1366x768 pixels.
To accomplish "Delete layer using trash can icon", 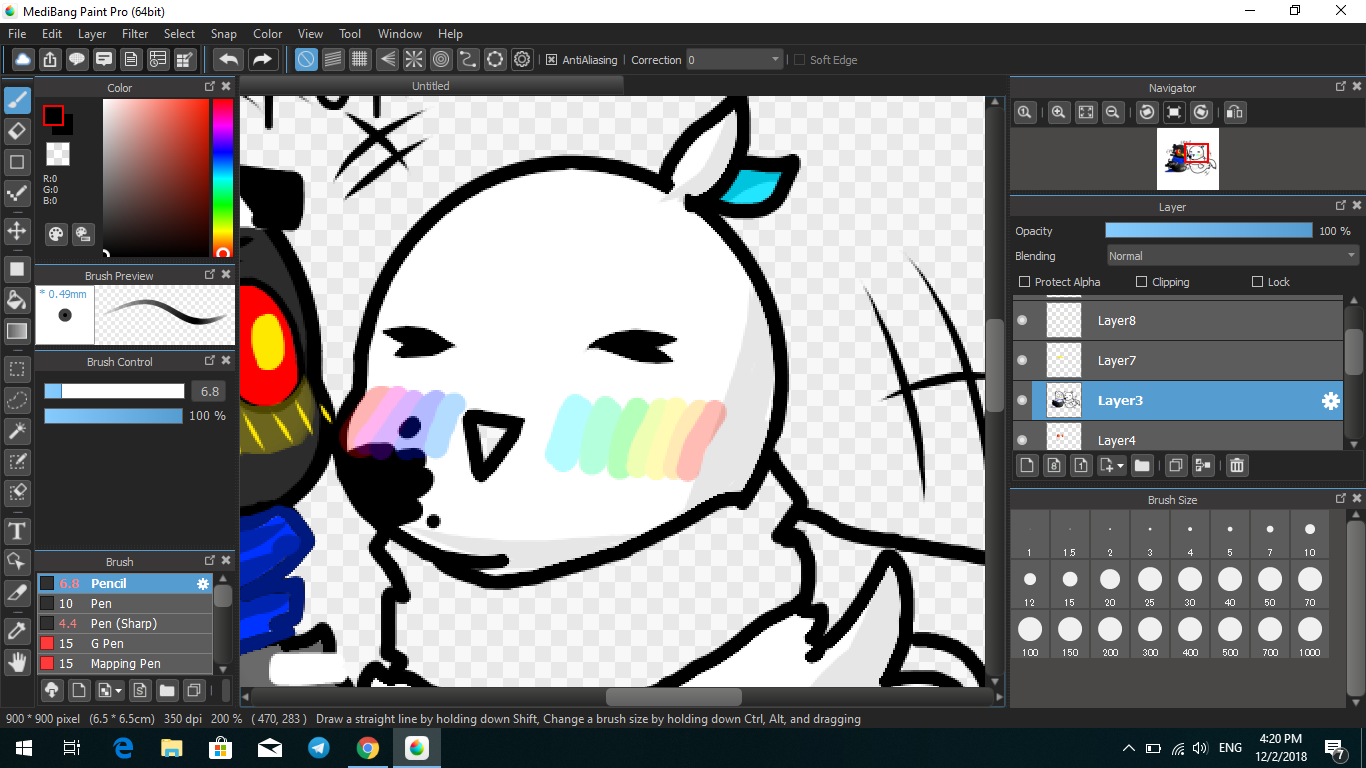I will (x=1237, y=465).
